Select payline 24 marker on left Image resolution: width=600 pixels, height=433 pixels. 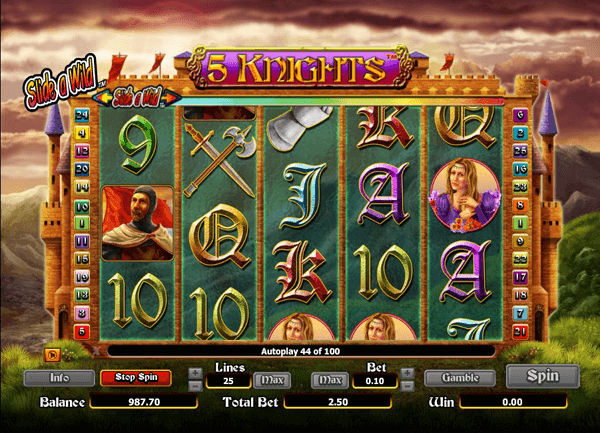click(82, 115)
